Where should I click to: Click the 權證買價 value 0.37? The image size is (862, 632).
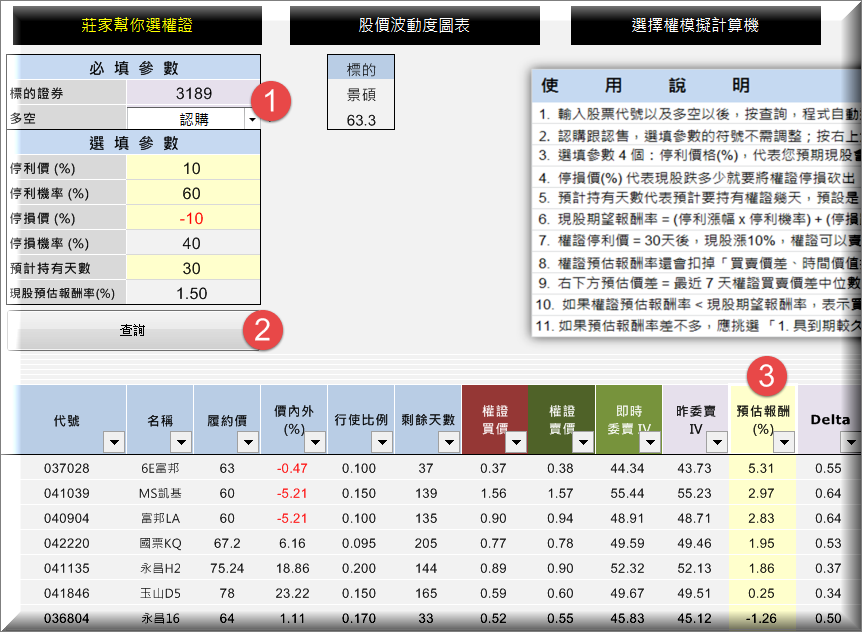pos(493,468)
